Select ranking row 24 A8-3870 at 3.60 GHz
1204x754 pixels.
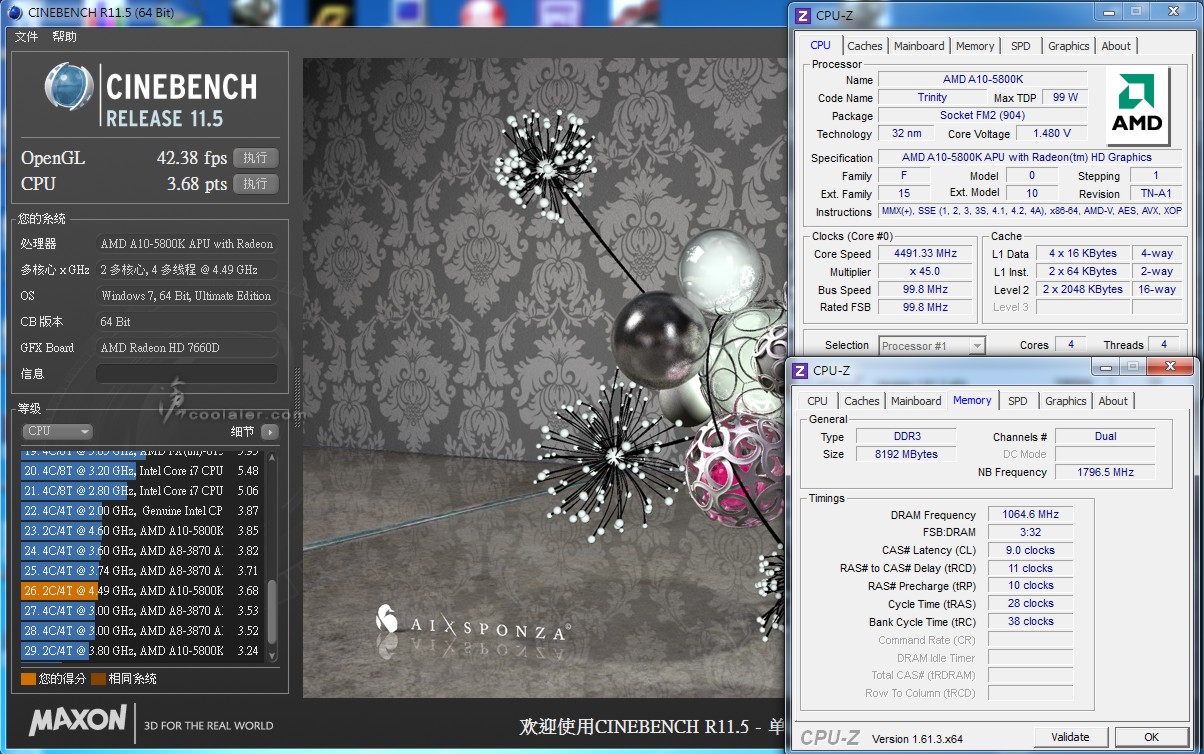[142, 551]
